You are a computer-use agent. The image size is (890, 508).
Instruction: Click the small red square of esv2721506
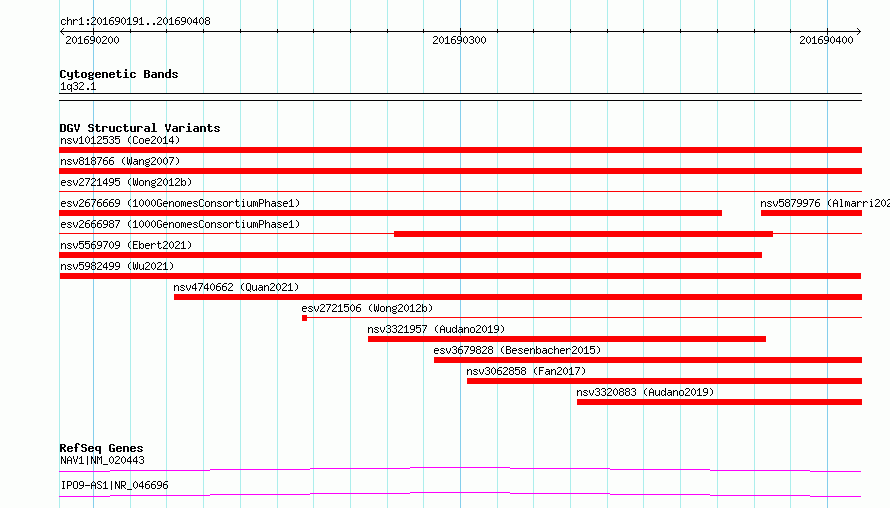pyautogui.click(x=305, y=318)
